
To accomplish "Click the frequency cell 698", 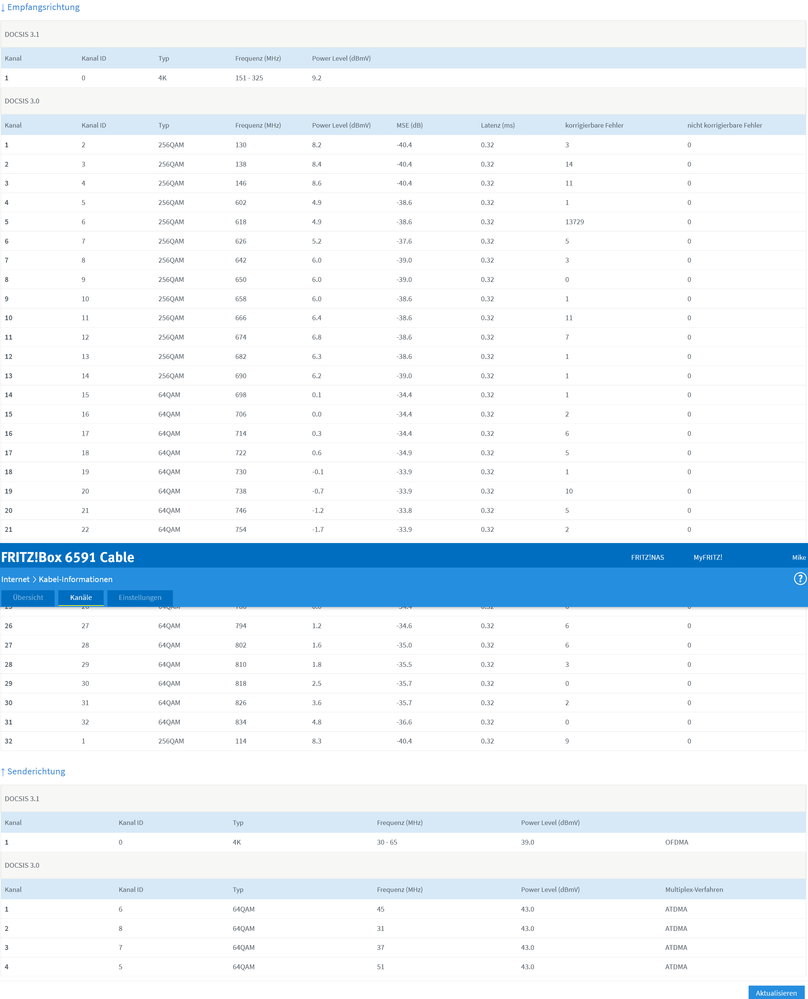I will [240, 395].
